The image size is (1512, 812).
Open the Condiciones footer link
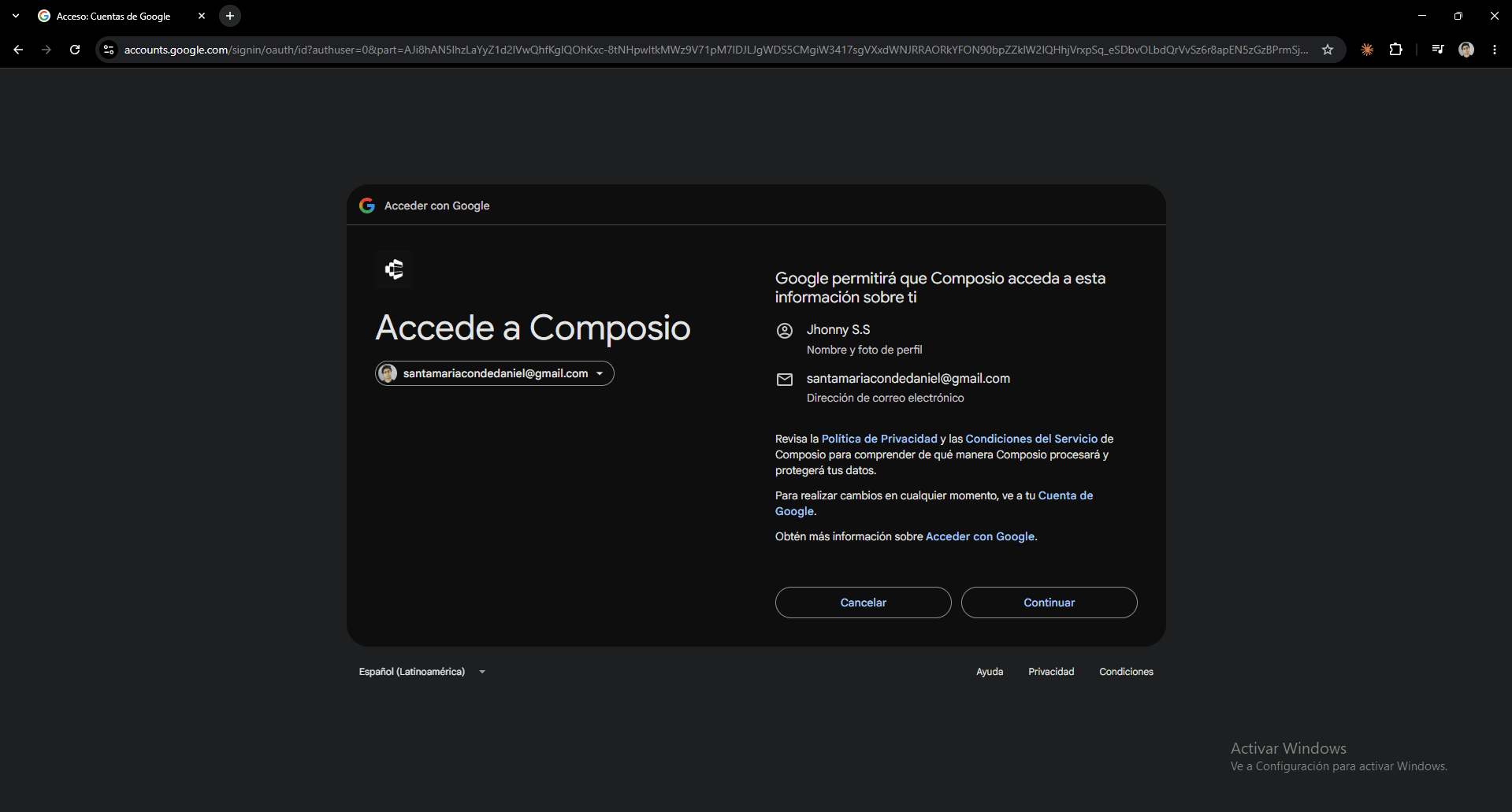1126,672
